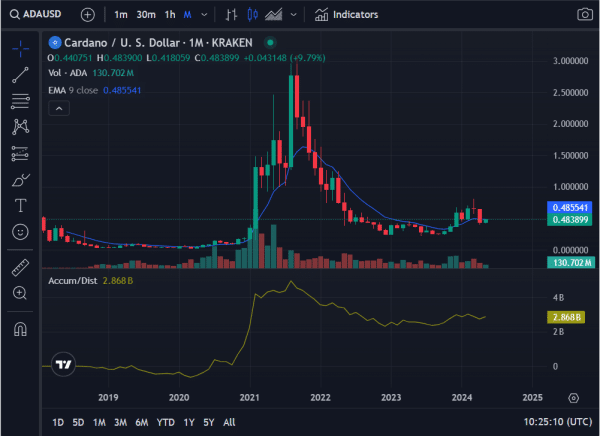Viewport: 600px width, 436px height.
Task: Select the ruler measure tool
Action: pyautogui.click(x=20, y=267)
